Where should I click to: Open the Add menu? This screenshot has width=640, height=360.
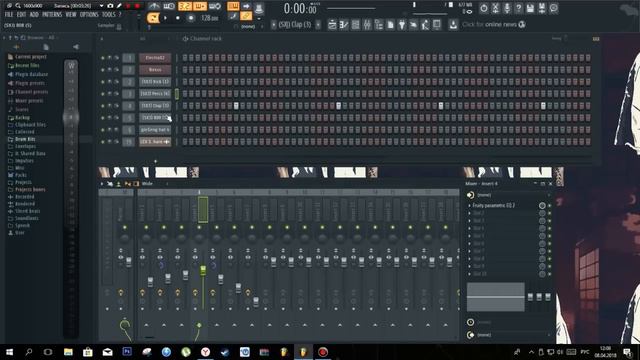[34, 14]
